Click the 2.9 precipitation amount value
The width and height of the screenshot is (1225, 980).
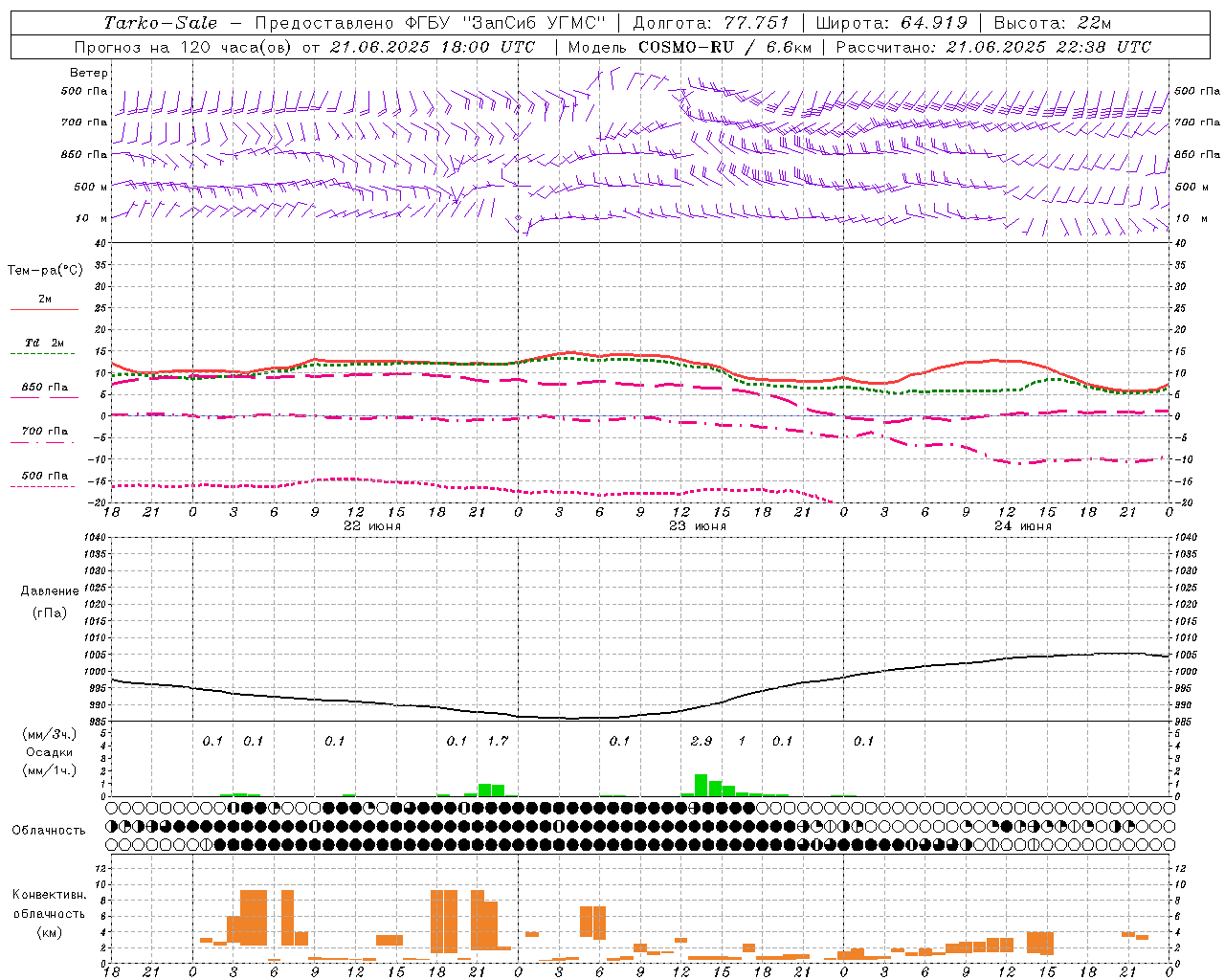coord(702,742)
